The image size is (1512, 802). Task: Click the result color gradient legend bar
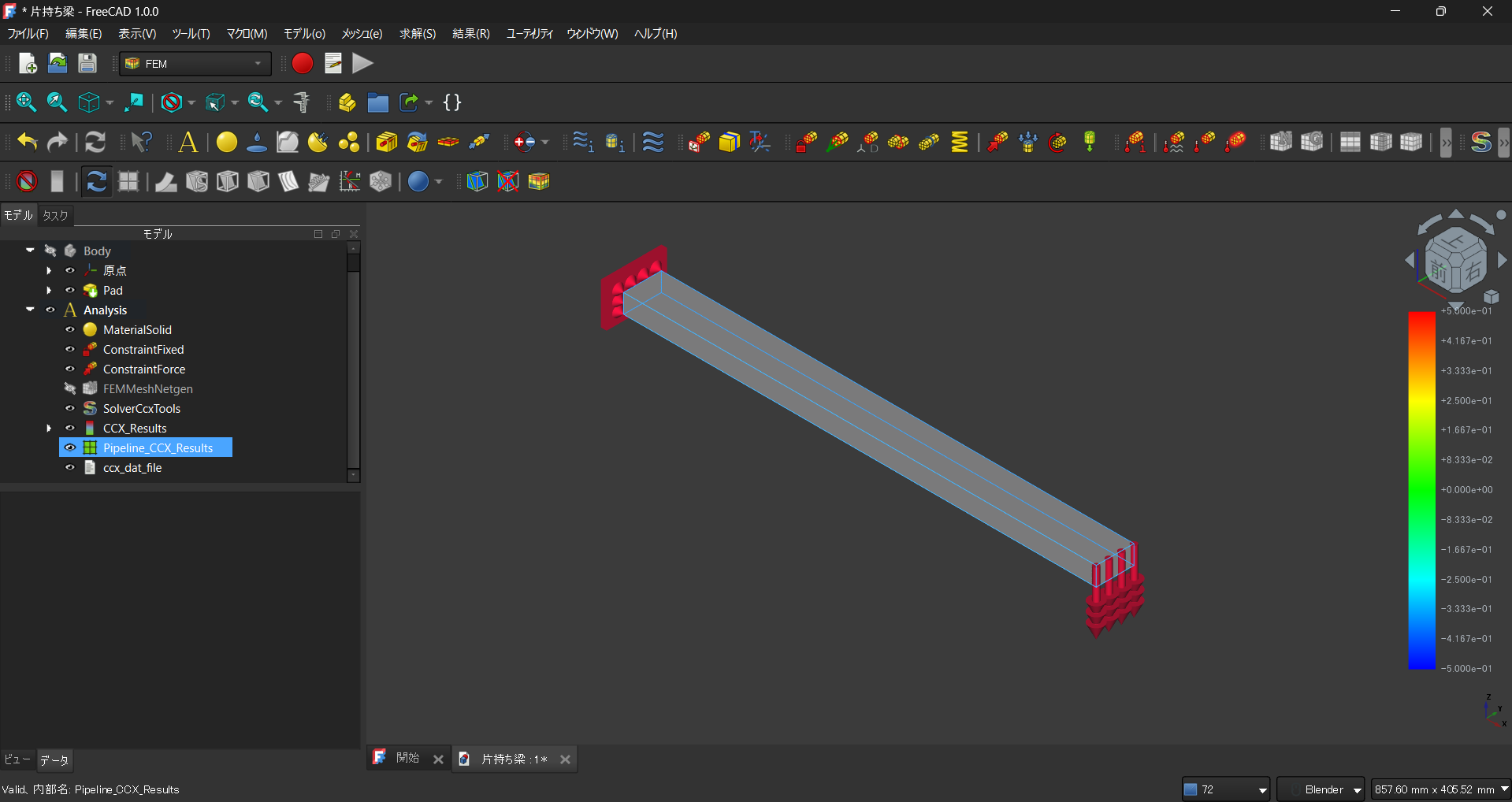1422,490
